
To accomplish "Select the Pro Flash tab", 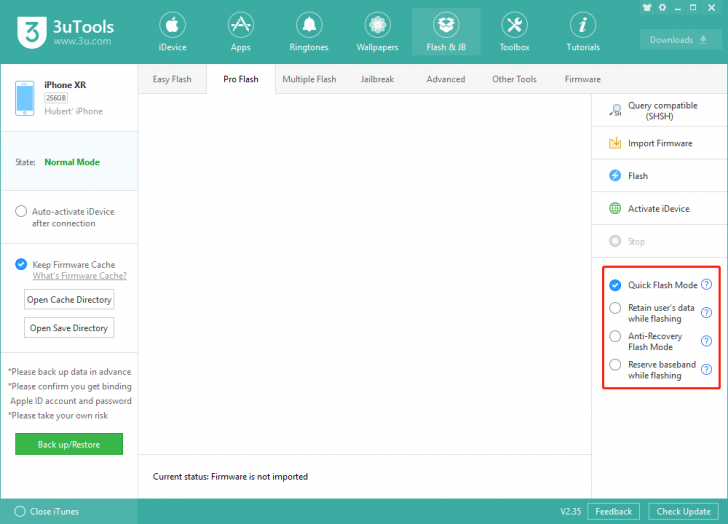I will tap(240, 79).
